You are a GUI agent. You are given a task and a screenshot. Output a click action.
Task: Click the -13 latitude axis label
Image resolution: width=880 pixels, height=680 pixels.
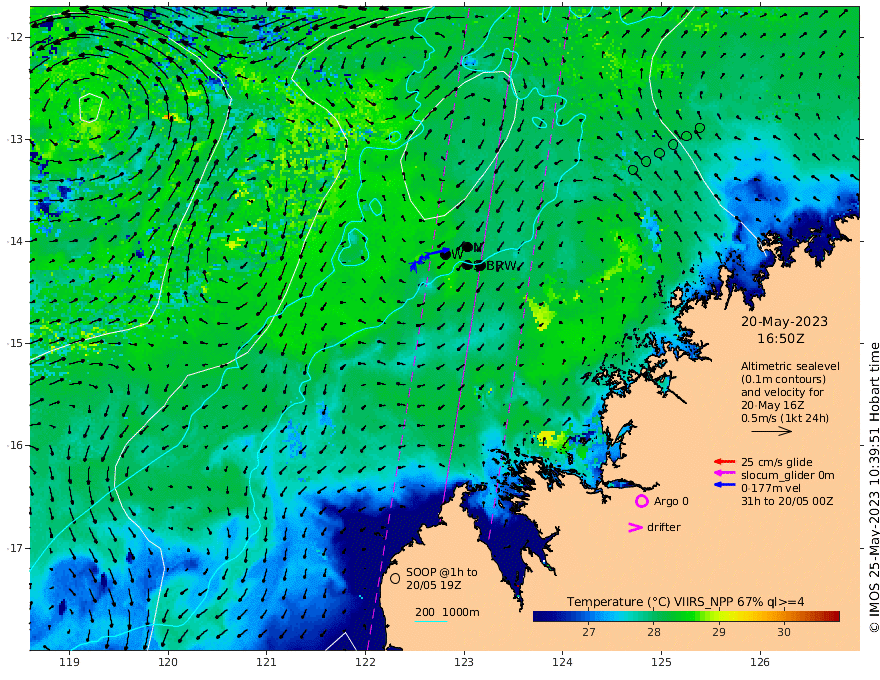point(15,139)
